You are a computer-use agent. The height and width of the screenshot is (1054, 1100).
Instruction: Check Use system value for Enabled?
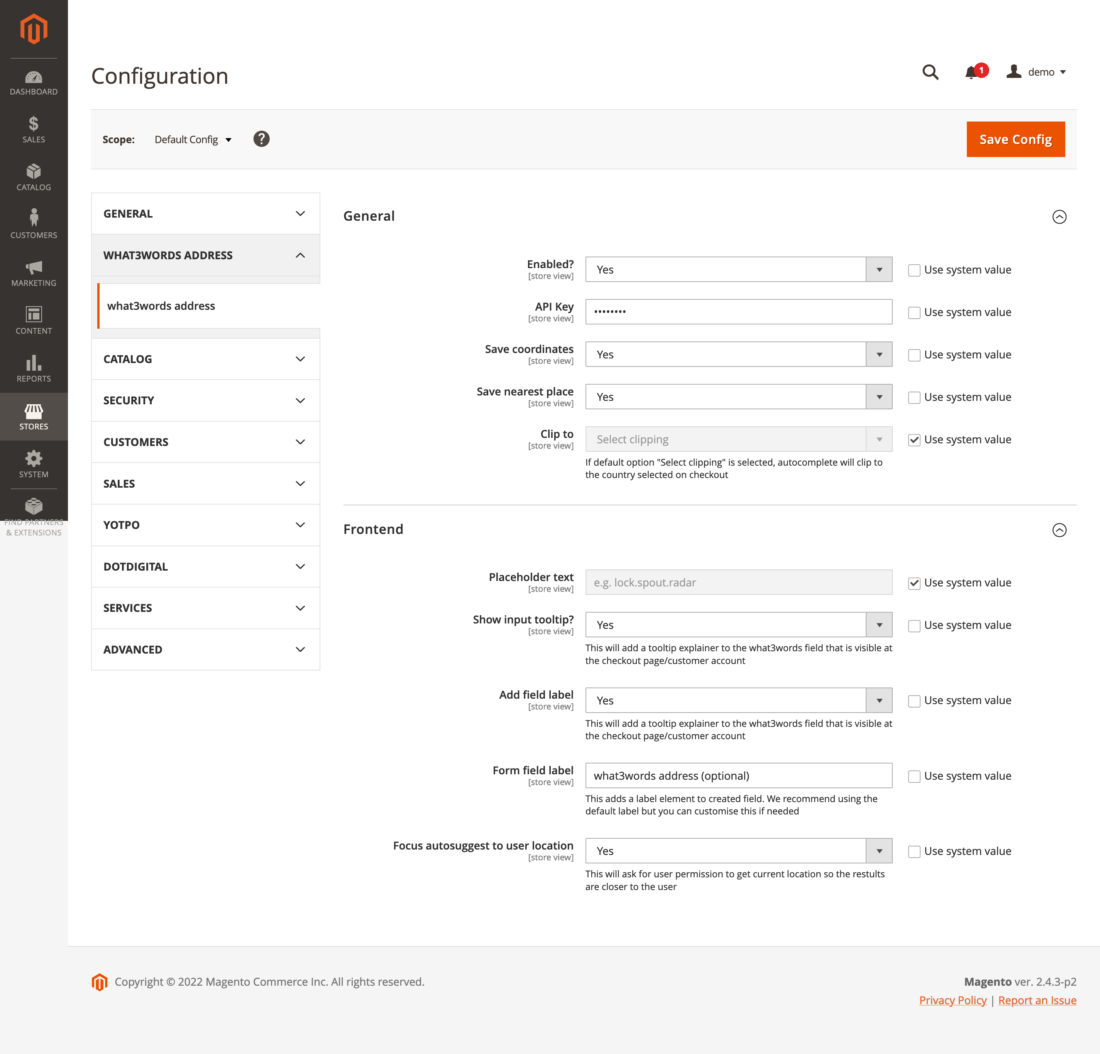click(913, 270)
